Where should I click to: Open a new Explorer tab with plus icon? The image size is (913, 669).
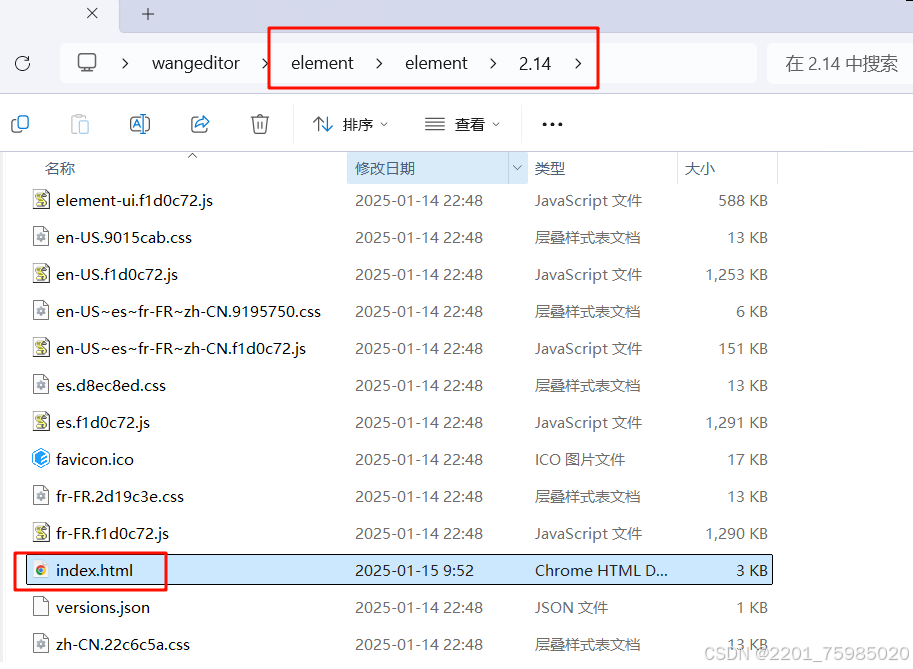(147, 15)
